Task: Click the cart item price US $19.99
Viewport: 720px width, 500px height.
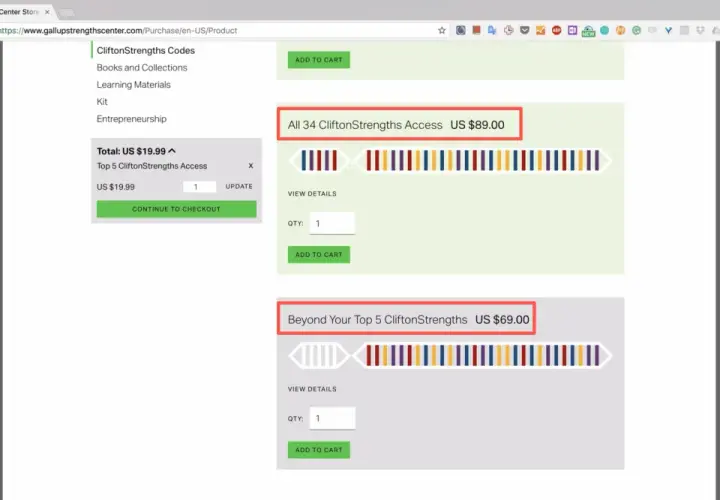Action: 116,187
